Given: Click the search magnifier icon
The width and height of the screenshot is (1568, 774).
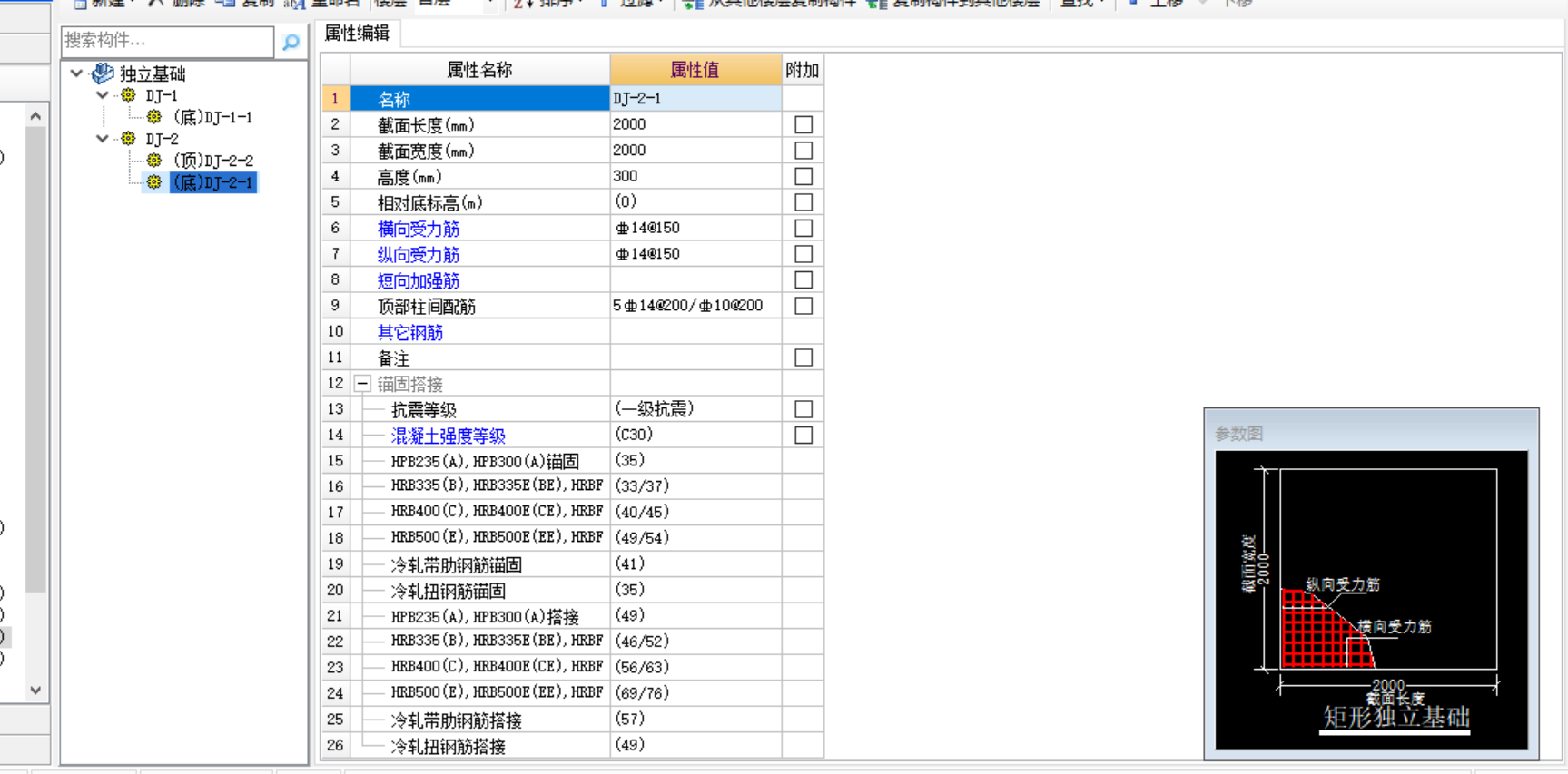Looking at the screenshot, I should point(291,42).
